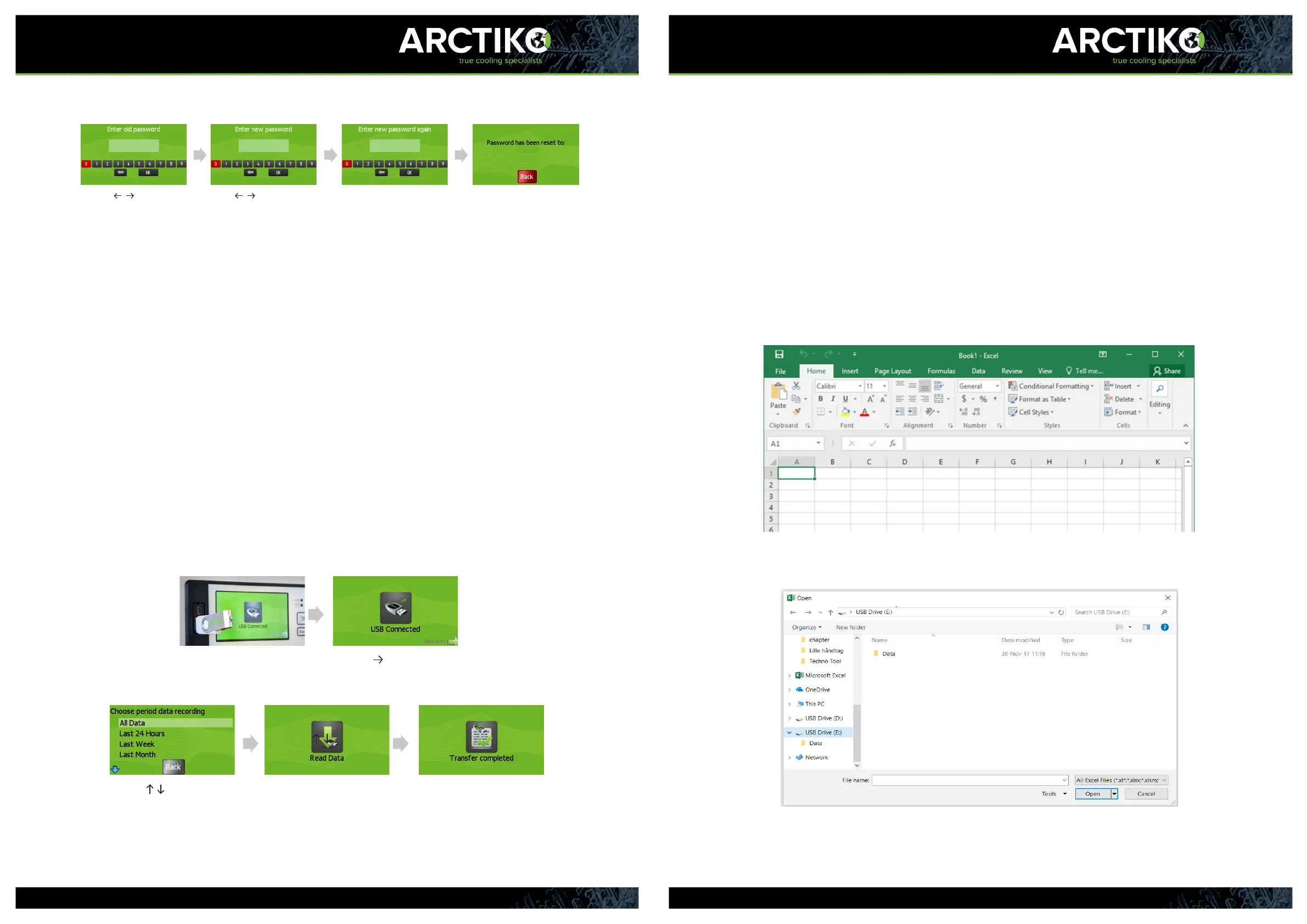
Task: Click the Excel Save icon
Action: [779, 354]
